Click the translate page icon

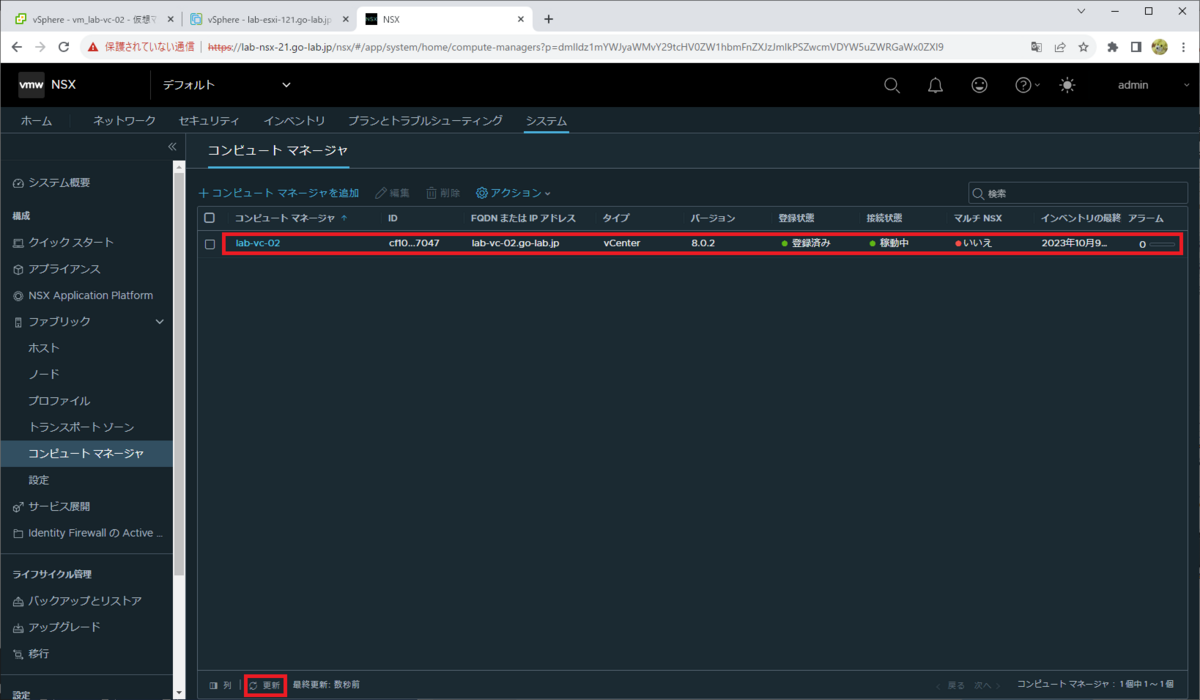click(x=1036, y=47)
